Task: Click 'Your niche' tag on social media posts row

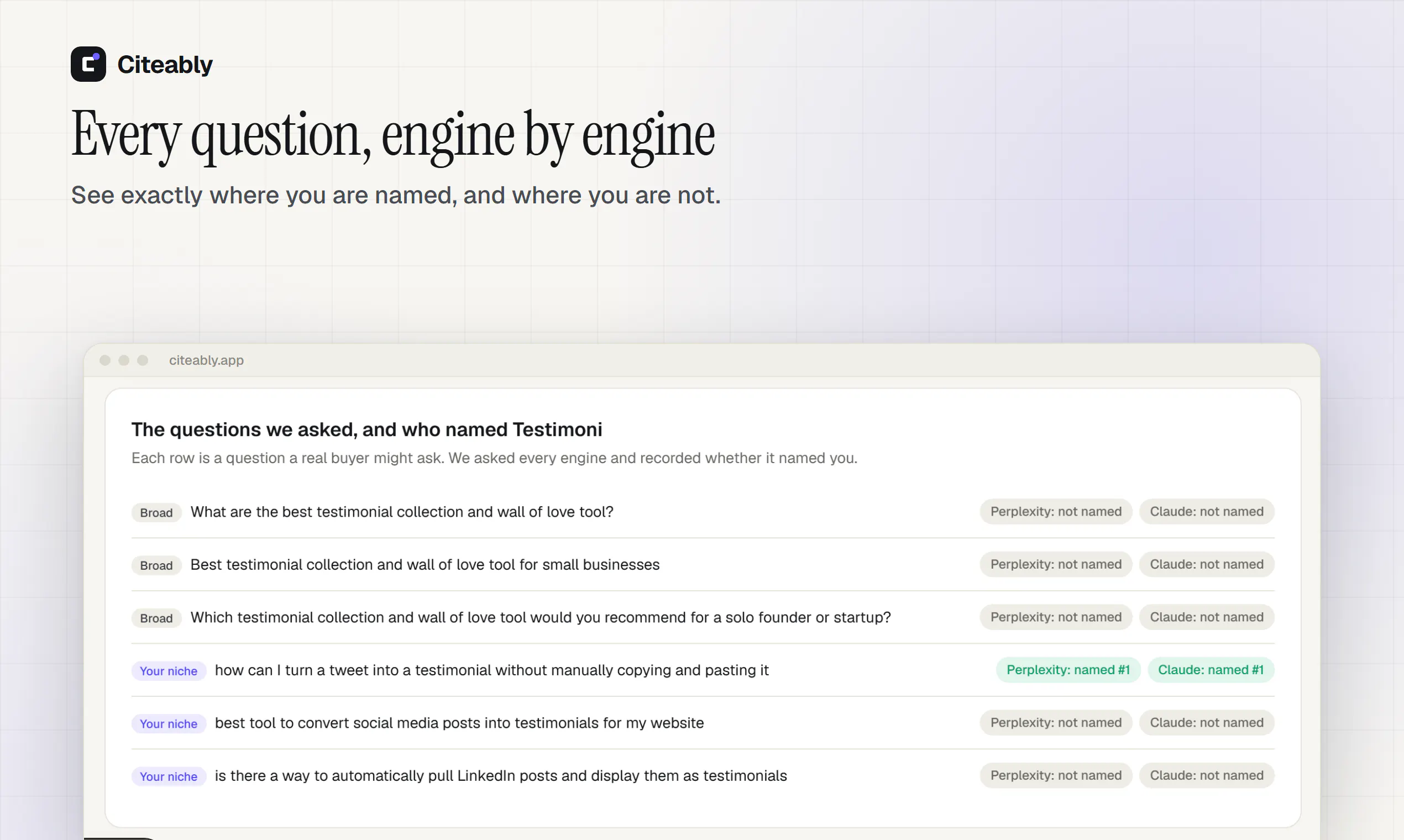Action: (x=169, y=723)
